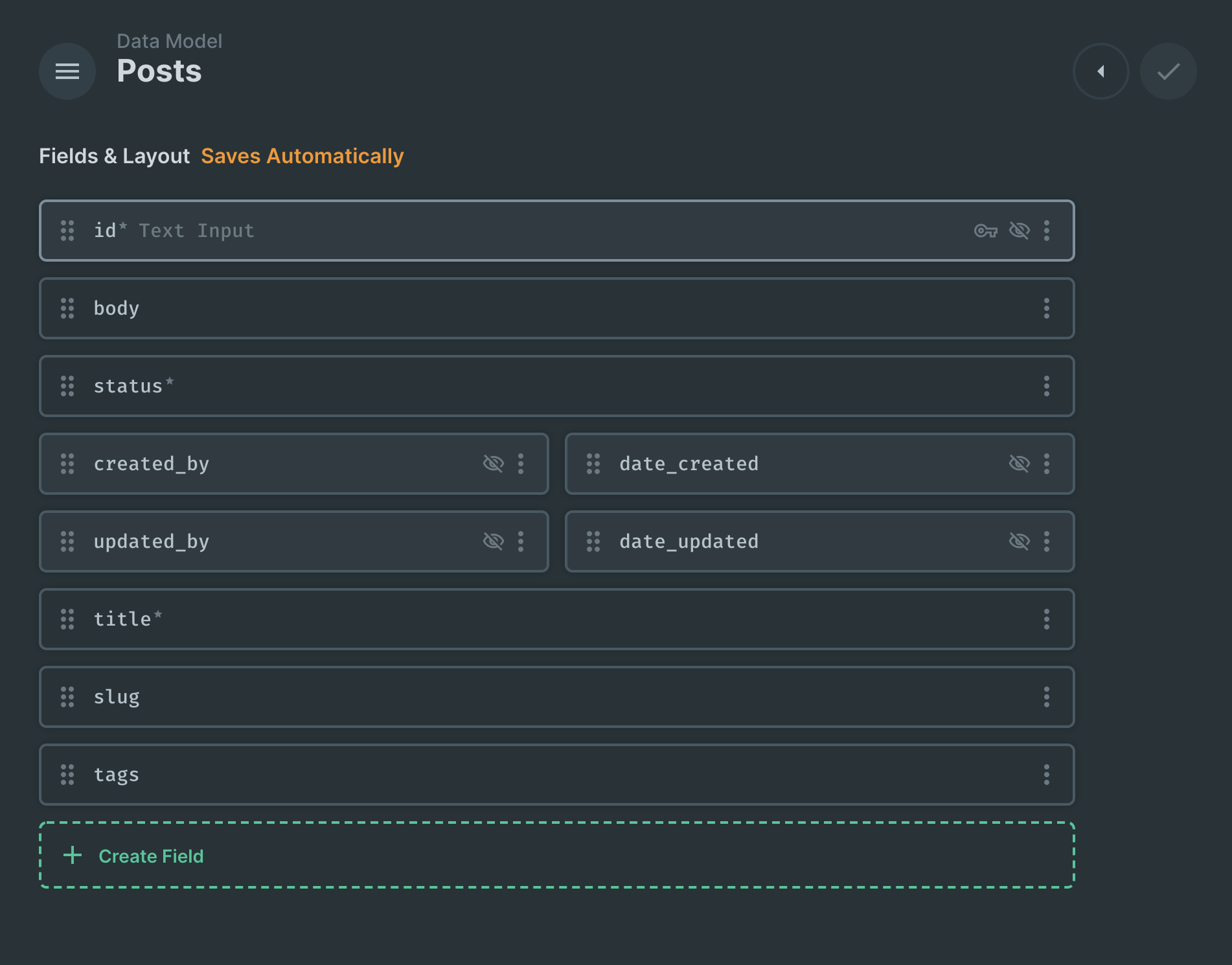Screen dimensions: 1232x965
Task: Open the options menu for status field
Action: 1047,386
